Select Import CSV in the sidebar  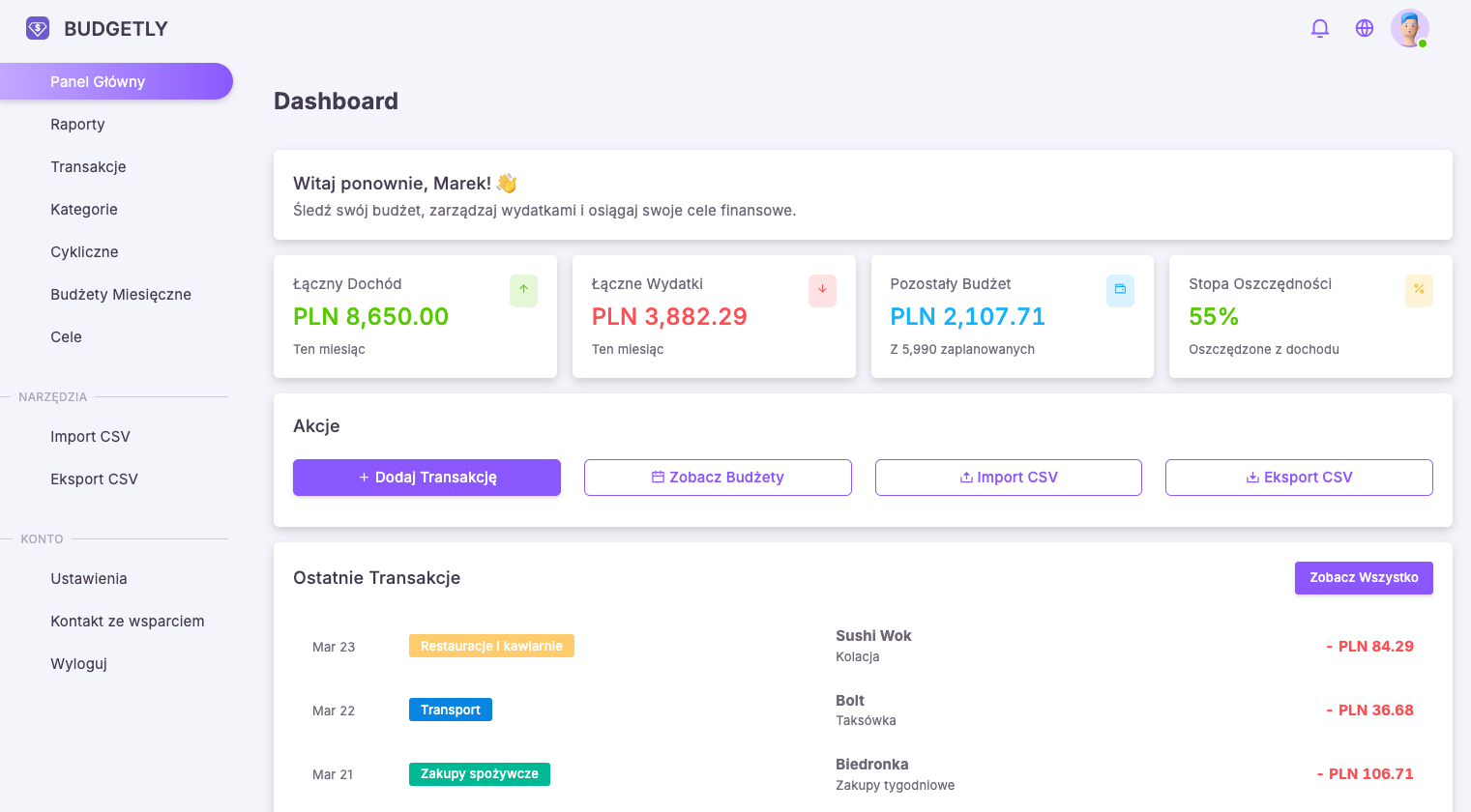tap(90, 436)
